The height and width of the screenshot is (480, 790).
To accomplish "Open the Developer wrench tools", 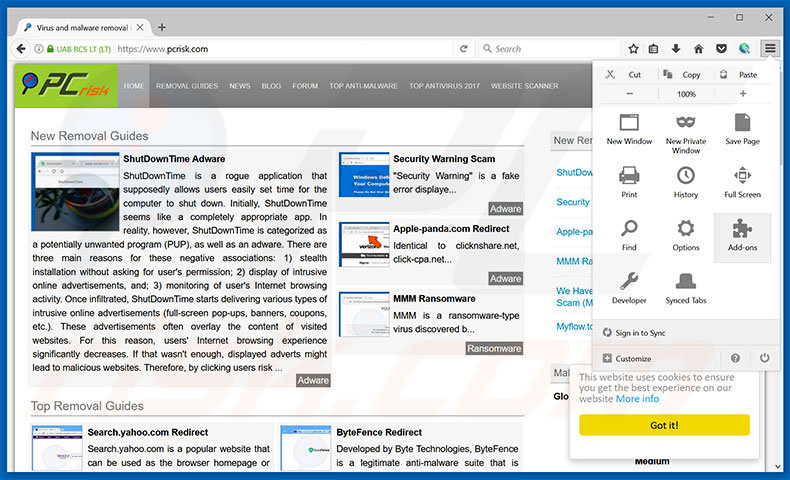I will coord(629,289).
